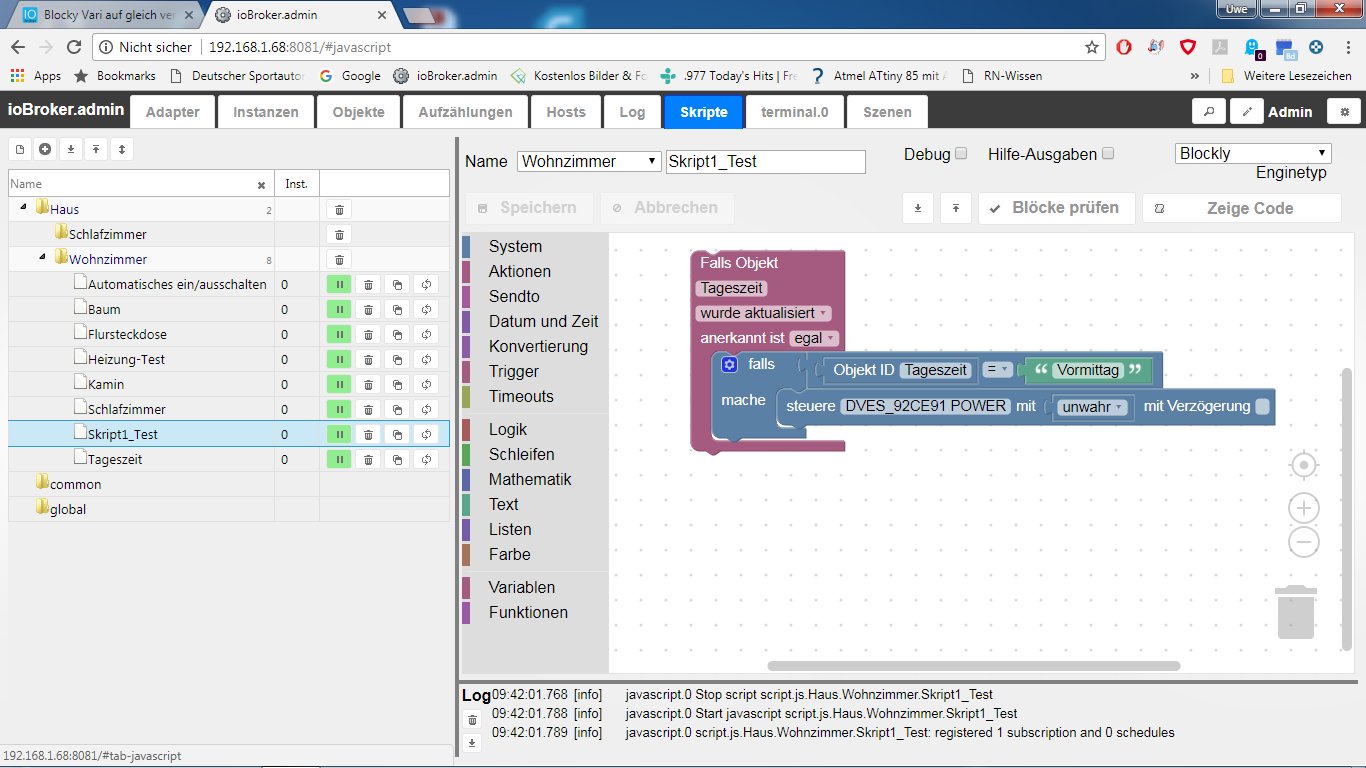The image size is (1366, 768).
Task: Open the Blockly engine type dropdown
Action: (x=1253, y=153)
